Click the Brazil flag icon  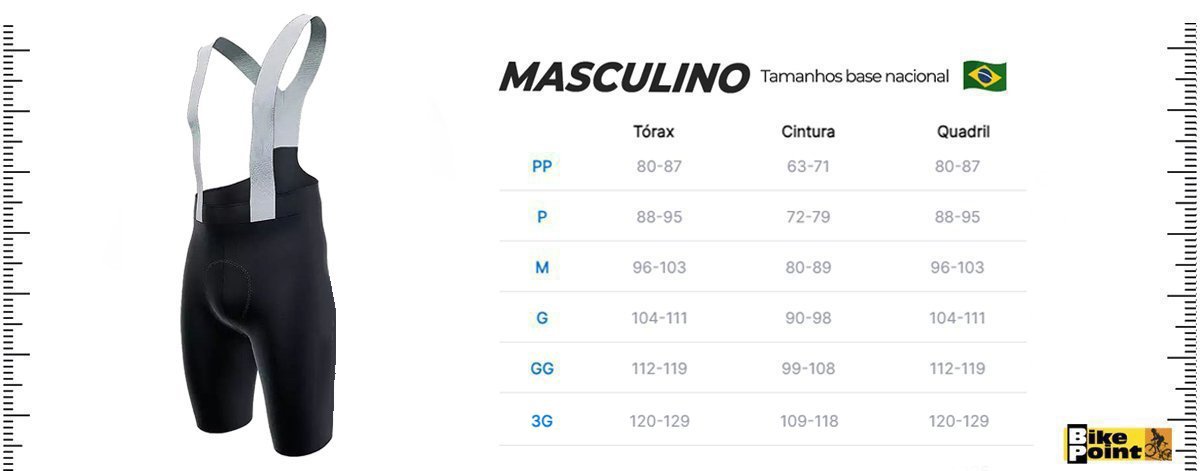coord(984,76)
